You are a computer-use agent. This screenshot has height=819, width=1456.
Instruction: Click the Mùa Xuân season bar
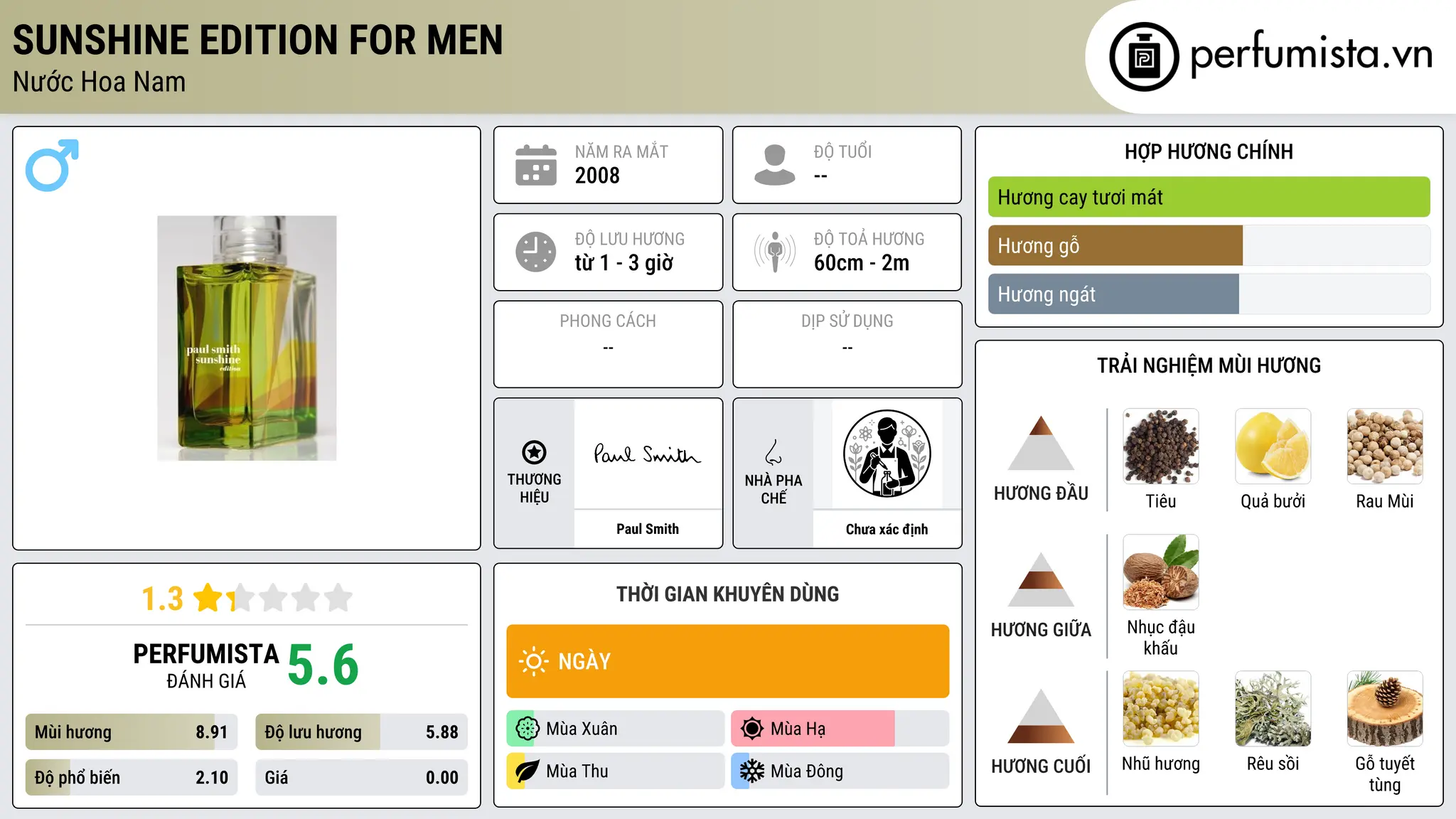[x=615, y=729]
